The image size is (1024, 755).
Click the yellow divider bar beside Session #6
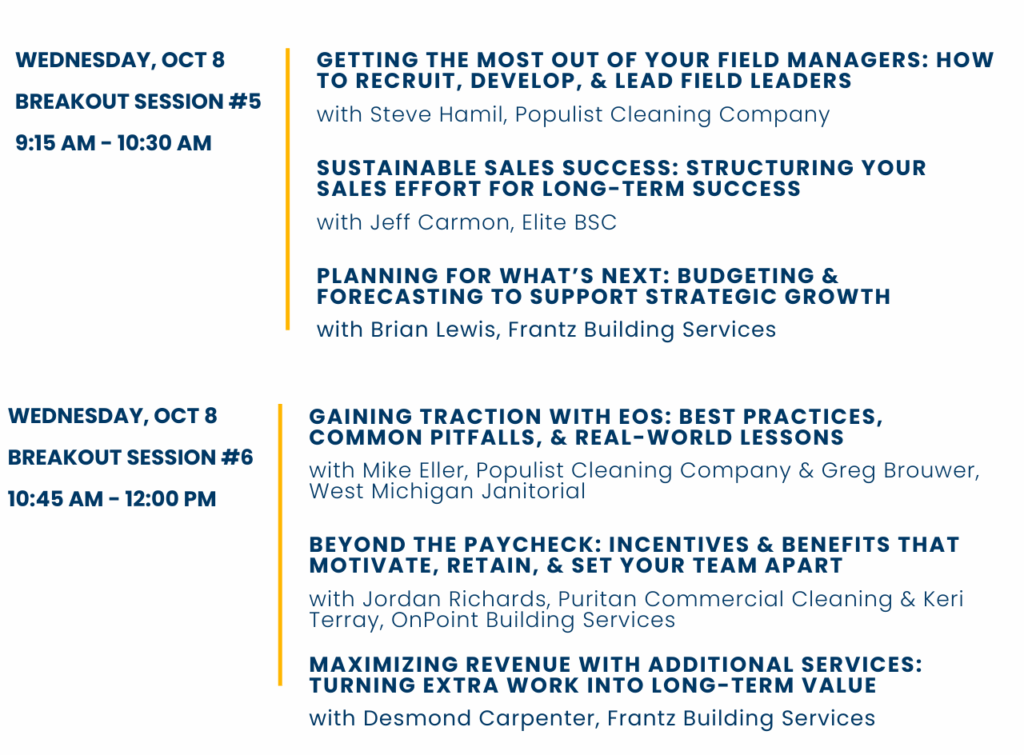pos(280,545)
